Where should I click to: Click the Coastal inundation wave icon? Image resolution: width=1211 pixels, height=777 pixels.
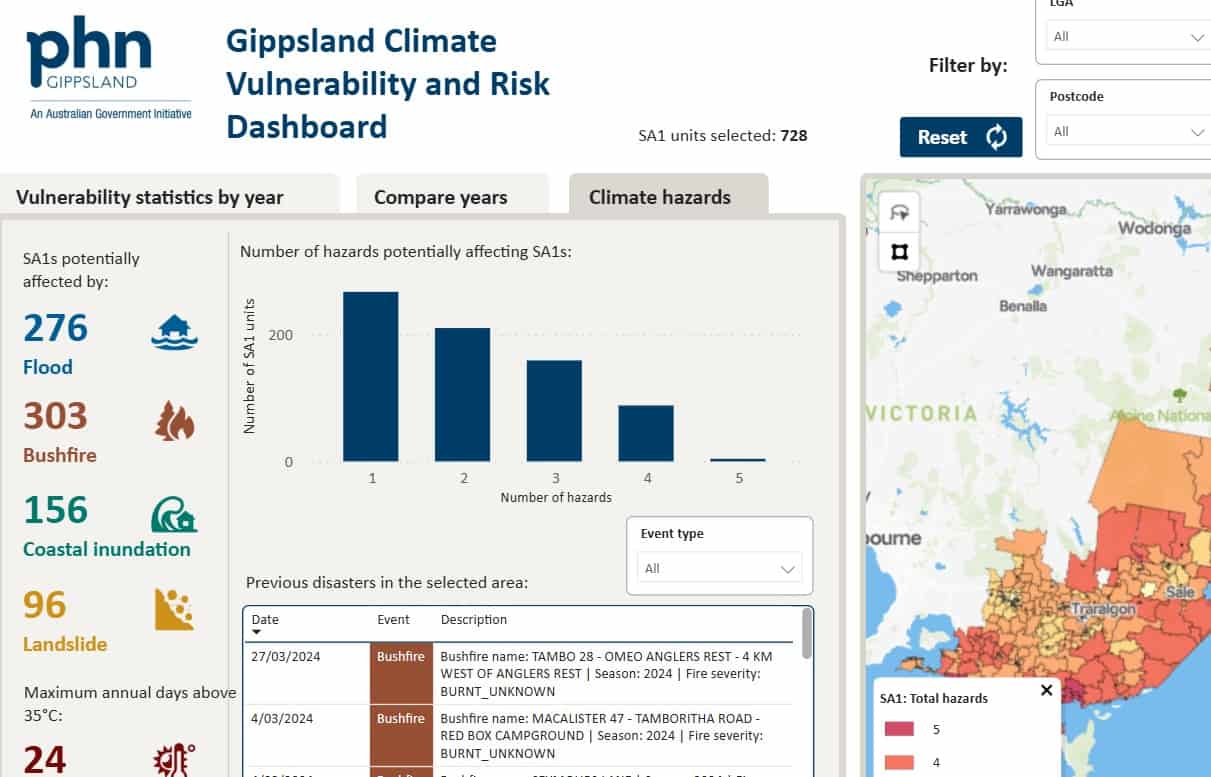[174, 514]
